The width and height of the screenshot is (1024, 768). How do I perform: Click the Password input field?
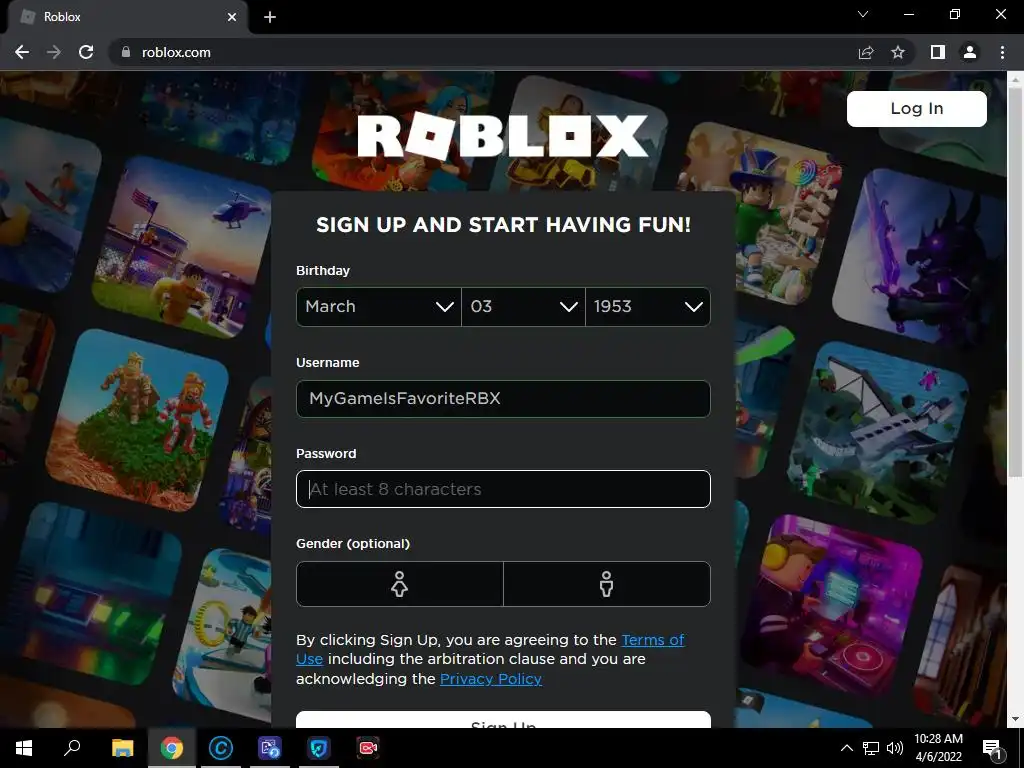pyautogui.click(x=503, y=489)
